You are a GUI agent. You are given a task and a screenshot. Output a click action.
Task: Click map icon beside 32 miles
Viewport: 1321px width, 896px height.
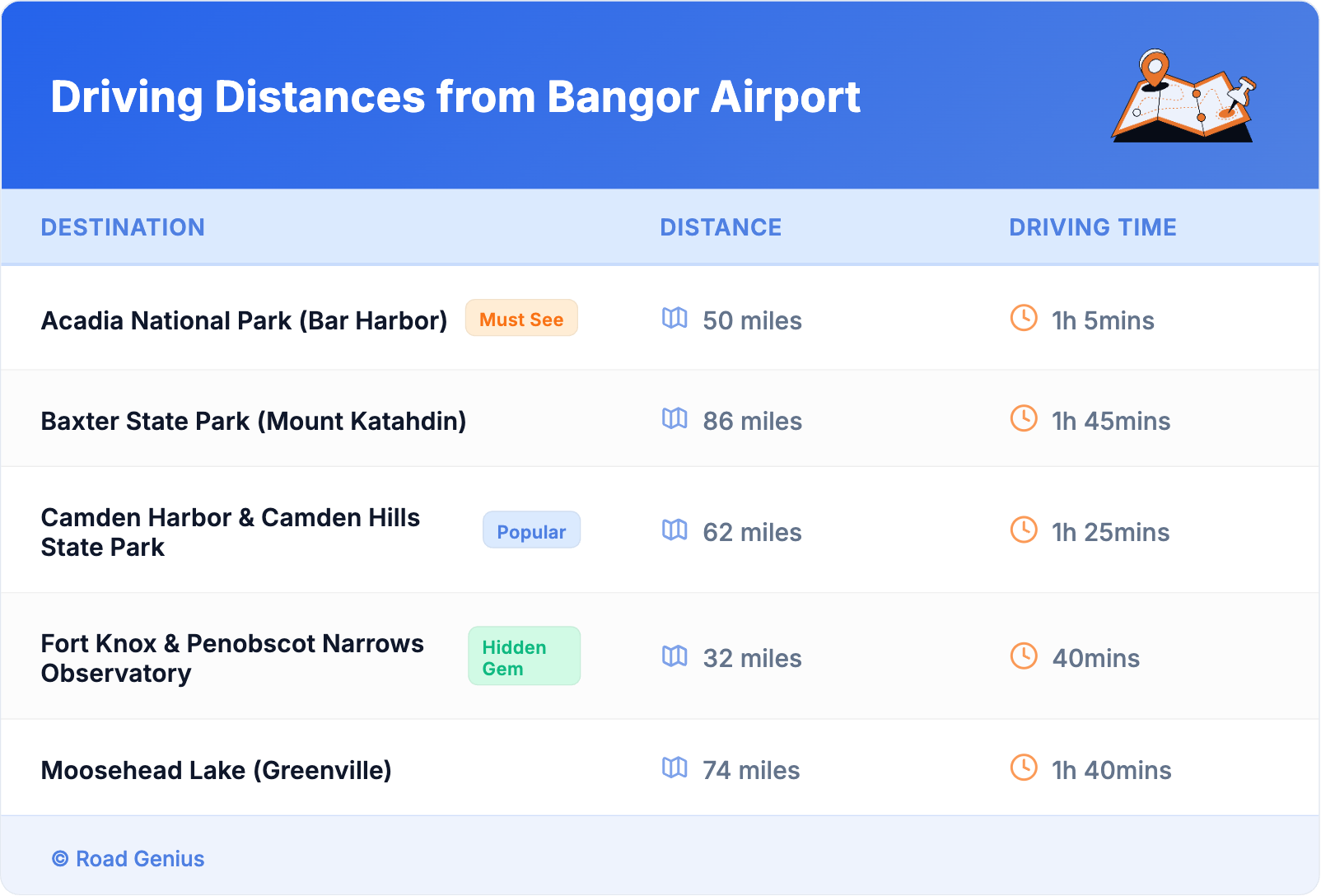pos(675,656)
